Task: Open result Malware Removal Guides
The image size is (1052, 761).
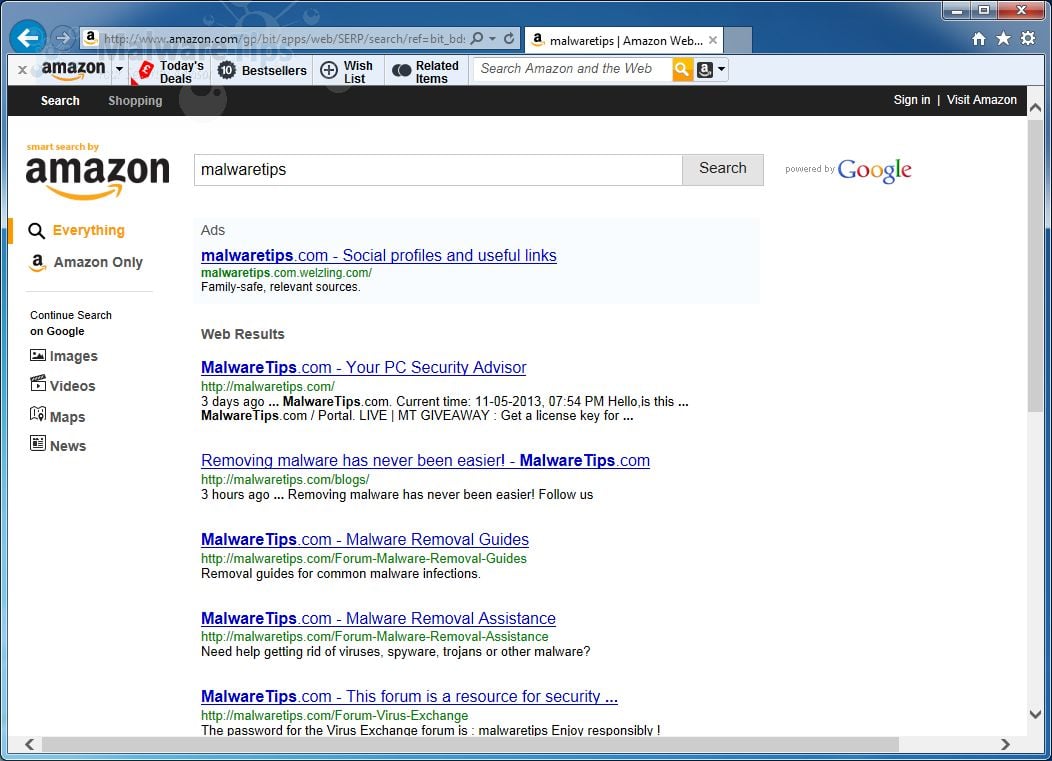Action: (364, 540)
